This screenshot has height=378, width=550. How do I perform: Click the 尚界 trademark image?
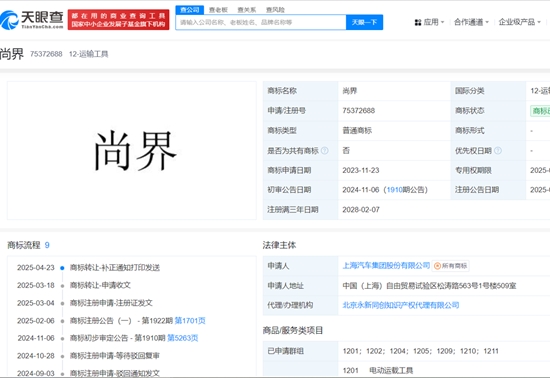tap(132, 150)
